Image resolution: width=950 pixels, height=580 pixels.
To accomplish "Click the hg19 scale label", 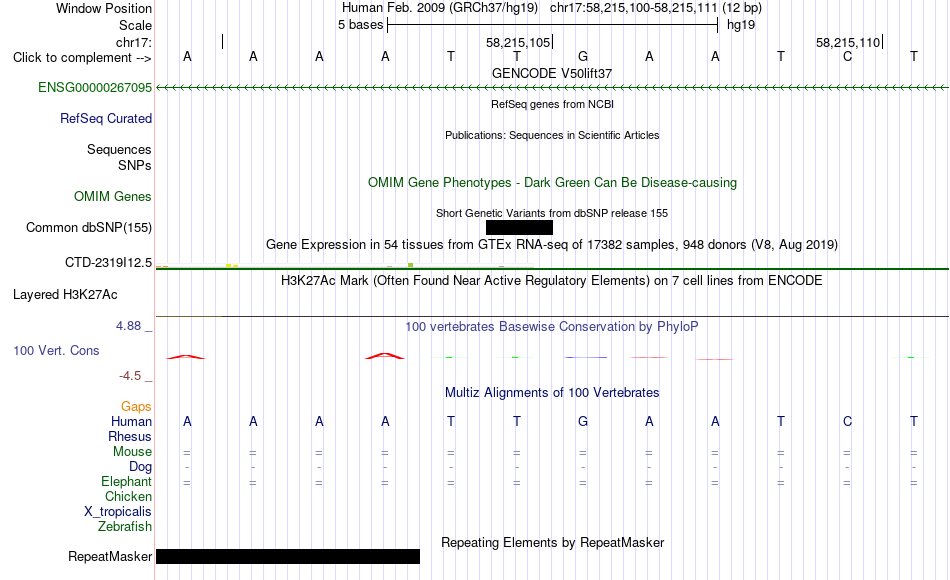I will [x=741, y=25].
